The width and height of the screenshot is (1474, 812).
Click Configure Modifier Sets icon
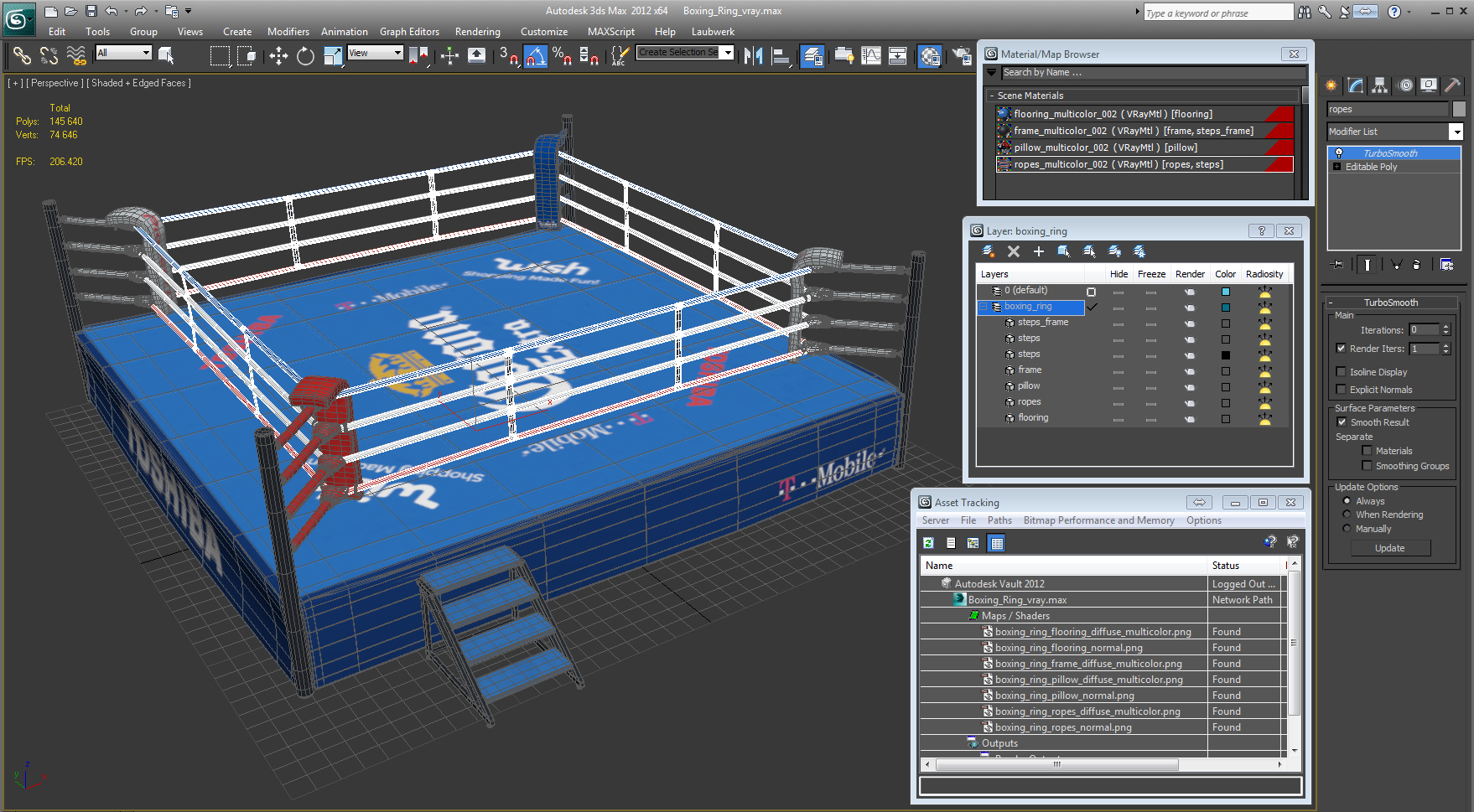pos(1447,264)
